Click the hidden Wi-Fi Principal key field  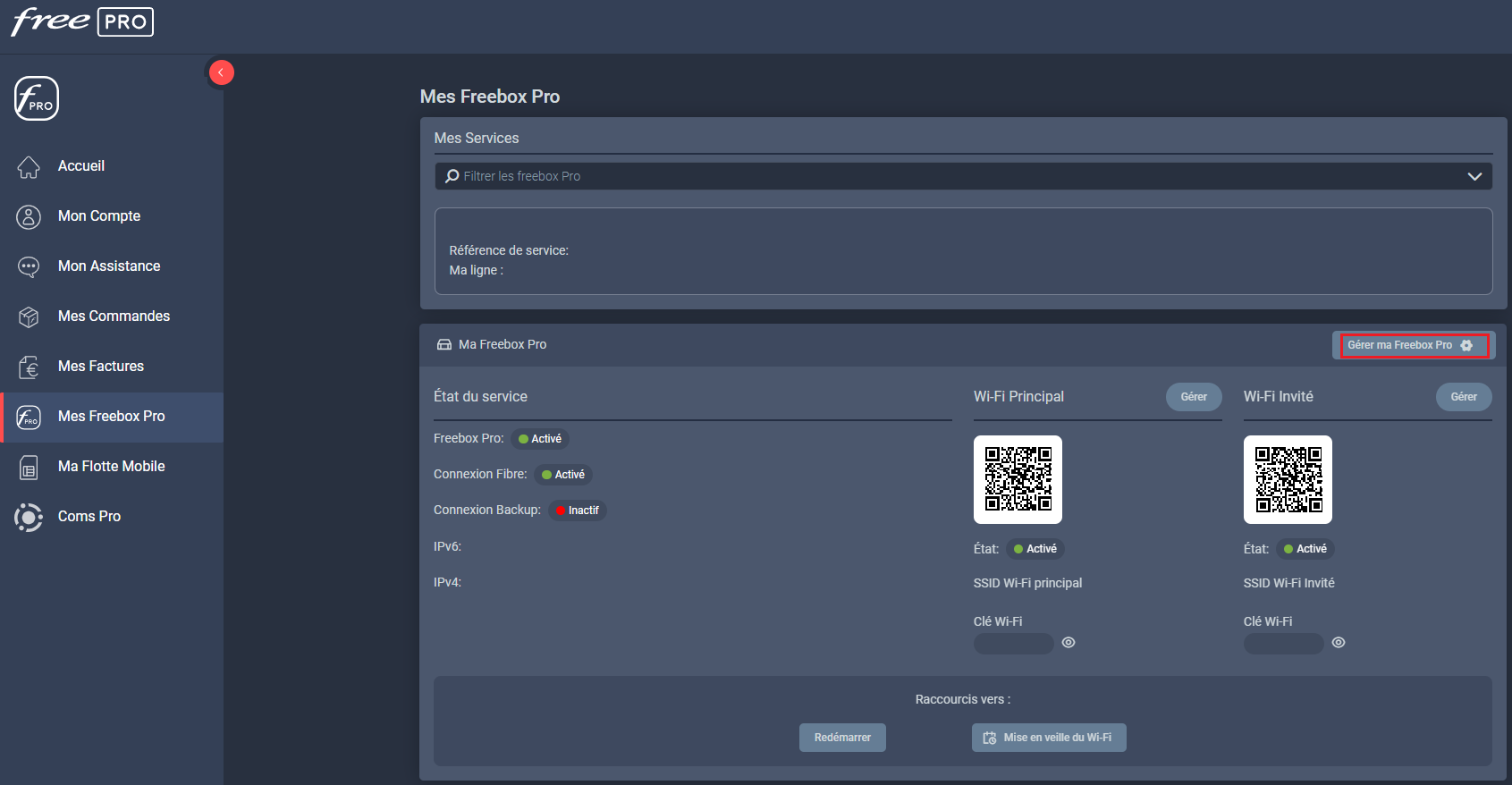1014,644
